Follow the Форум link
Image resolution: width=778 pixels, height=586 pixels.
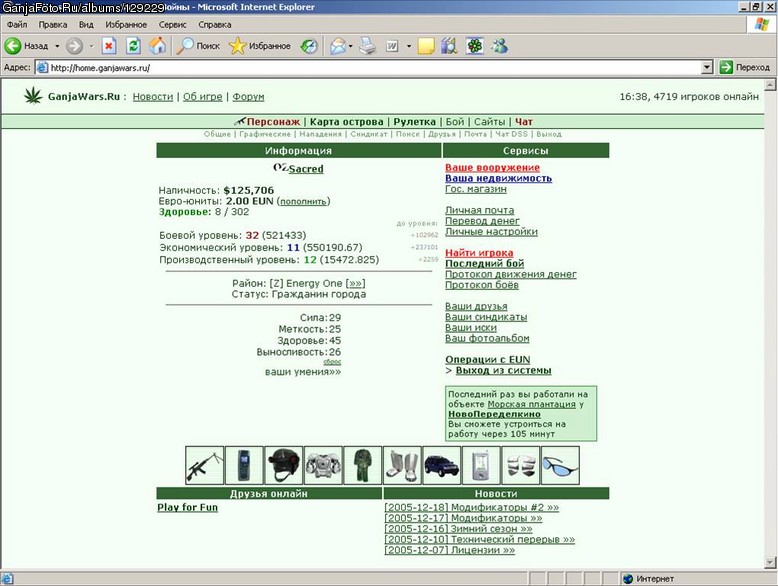(248, 97)
